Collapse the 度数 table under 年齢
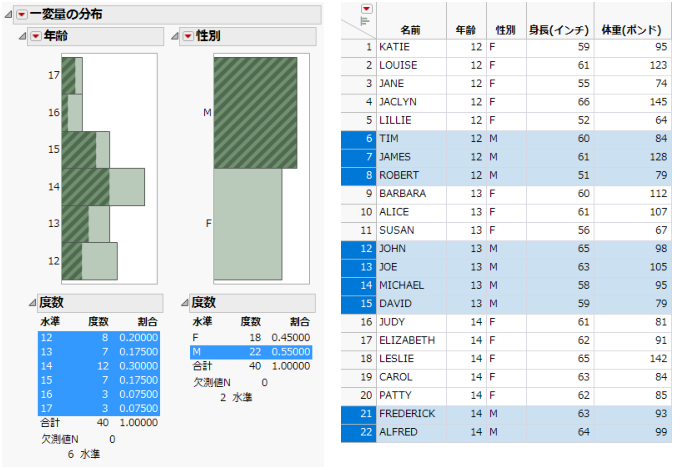Viewport: 689px width, 470px height. click(x=33, y=302)
